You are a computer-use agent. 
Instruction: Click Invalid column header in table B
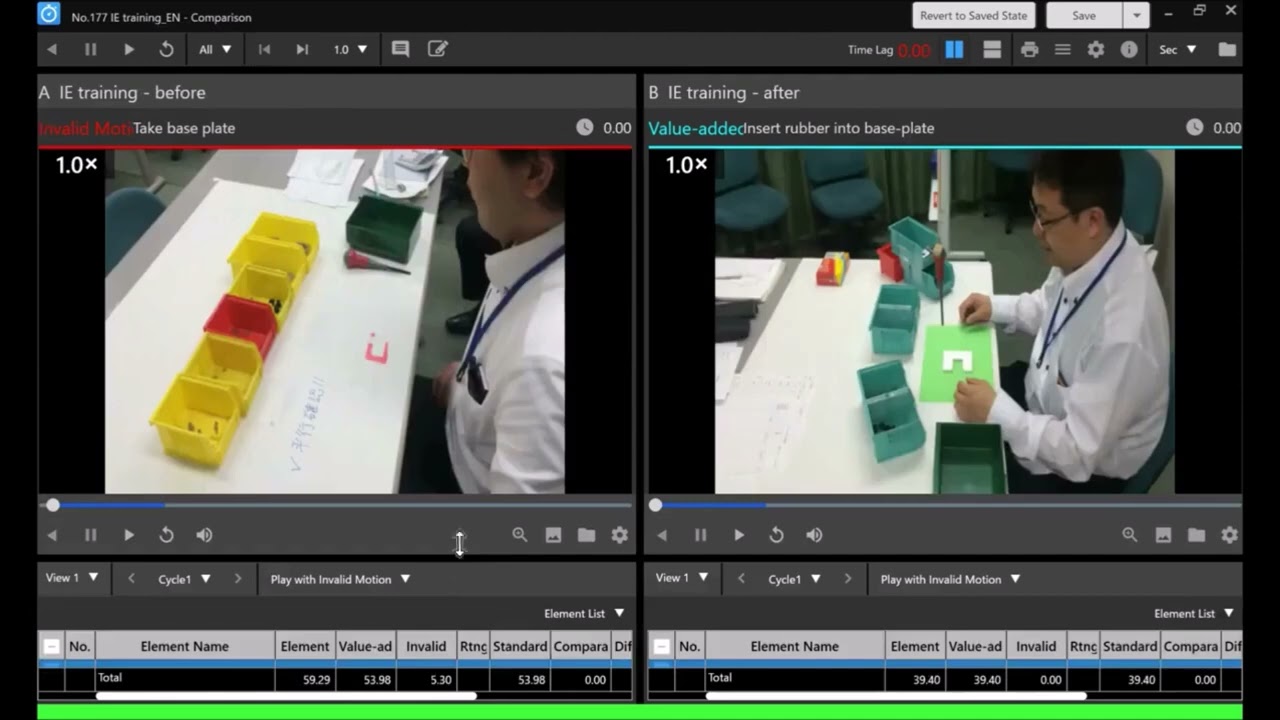coord(1036,647)
